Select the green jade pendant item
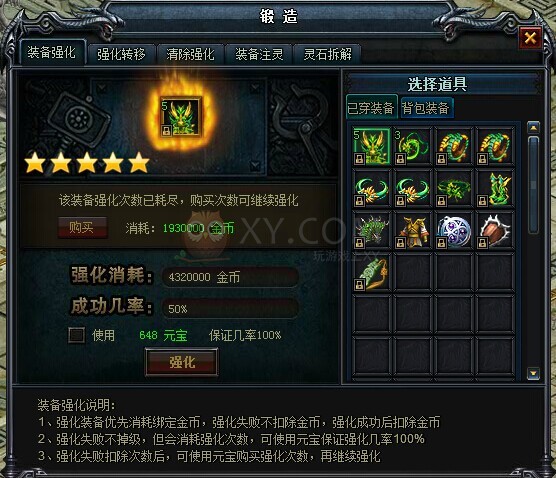This screenshot has width=556, height=478. tap(372, 273)
